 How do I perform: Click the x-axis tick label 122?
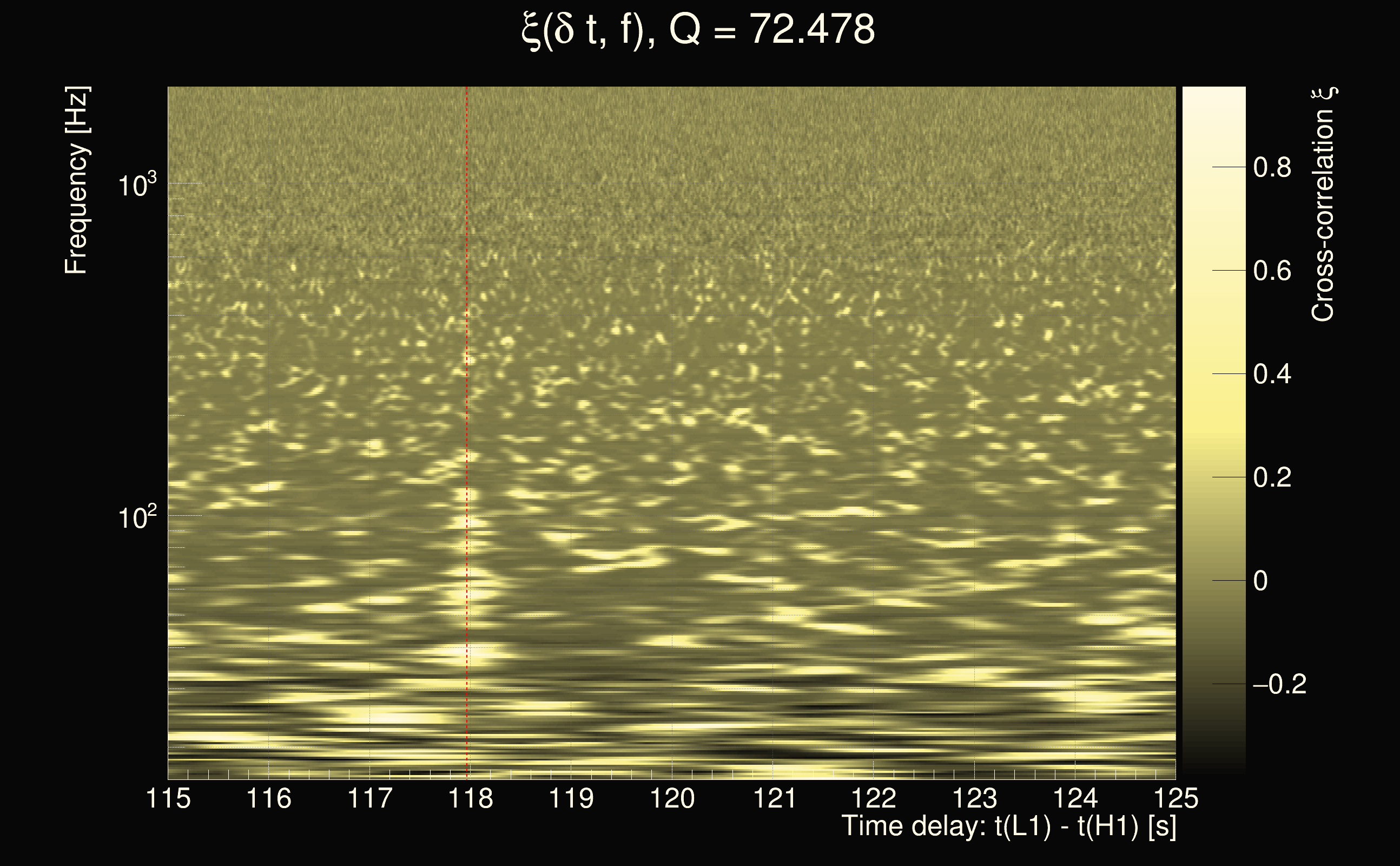(x=874, y=798)
